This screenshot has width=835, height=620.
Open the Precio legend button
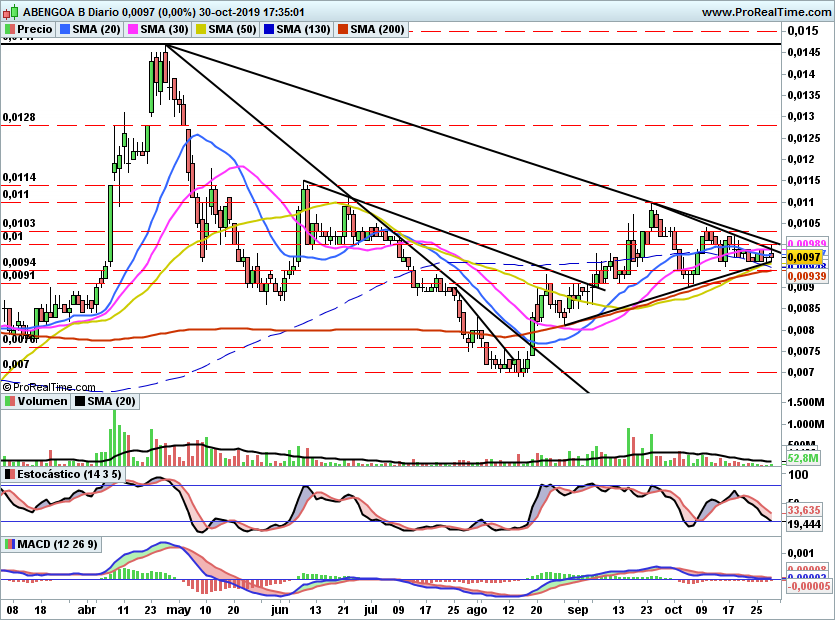[29, 29]
